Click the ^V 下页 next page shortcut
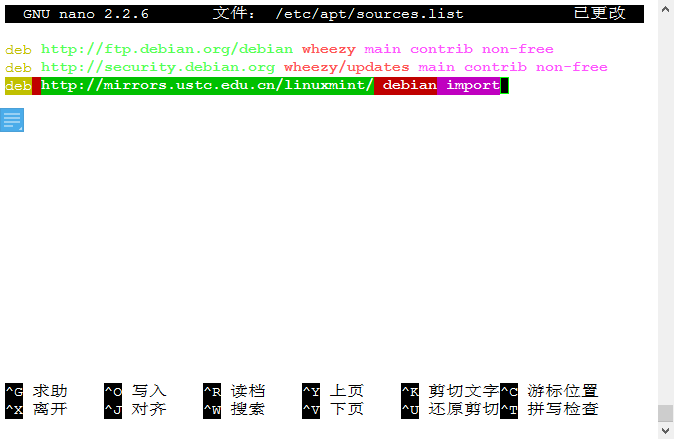This screenshot has width=674, height=439. 333,409
